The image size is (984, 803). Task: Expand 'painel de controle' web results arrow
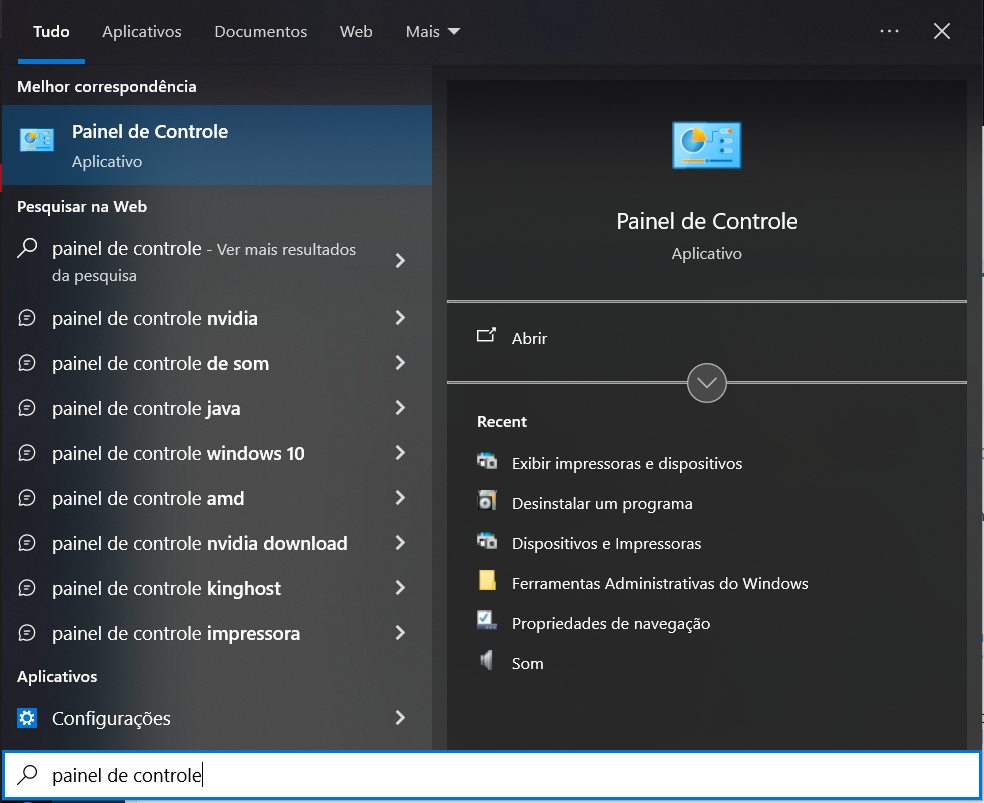coord(400,260)
